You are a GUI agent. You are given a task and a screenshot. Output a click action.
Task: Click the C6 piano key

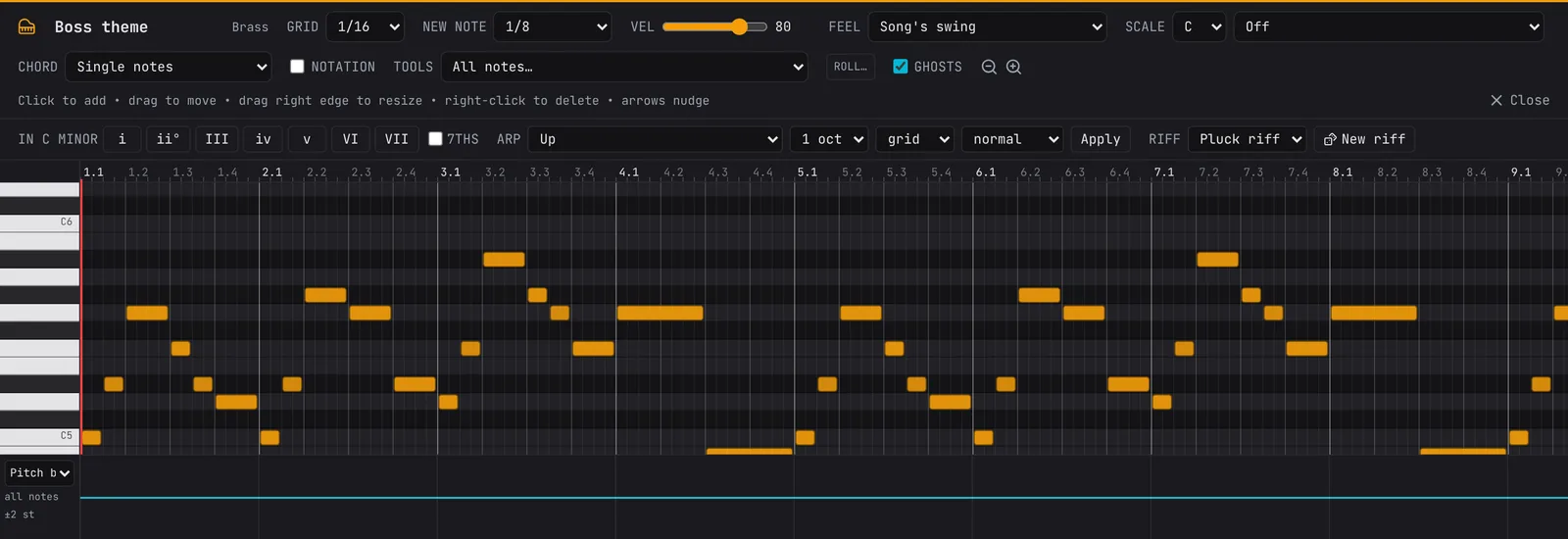click(x=39, y=222)
